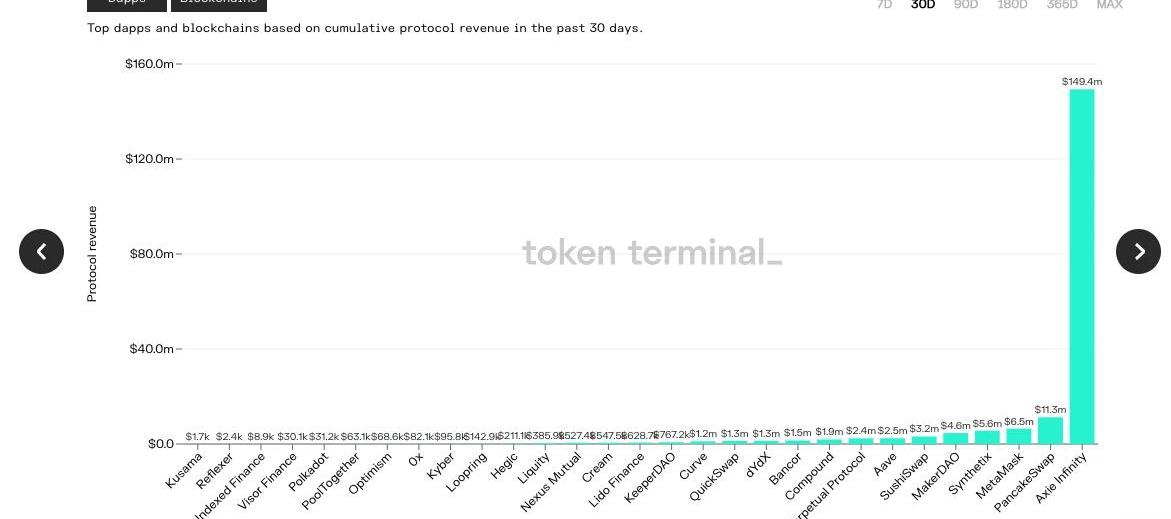This screenshot has height=519, width=1171.
Task: Go to the next chart slide
Action: (x=1138, y=251)
